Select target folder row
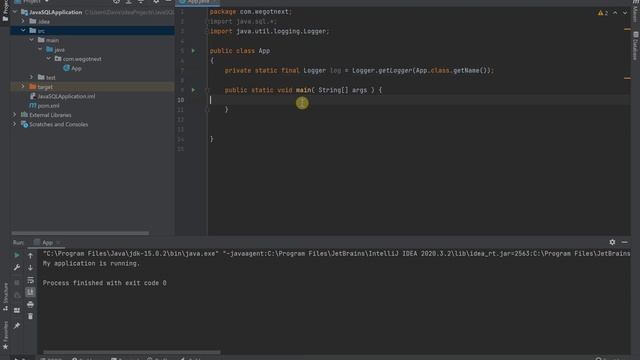 (x=92, y=87)
